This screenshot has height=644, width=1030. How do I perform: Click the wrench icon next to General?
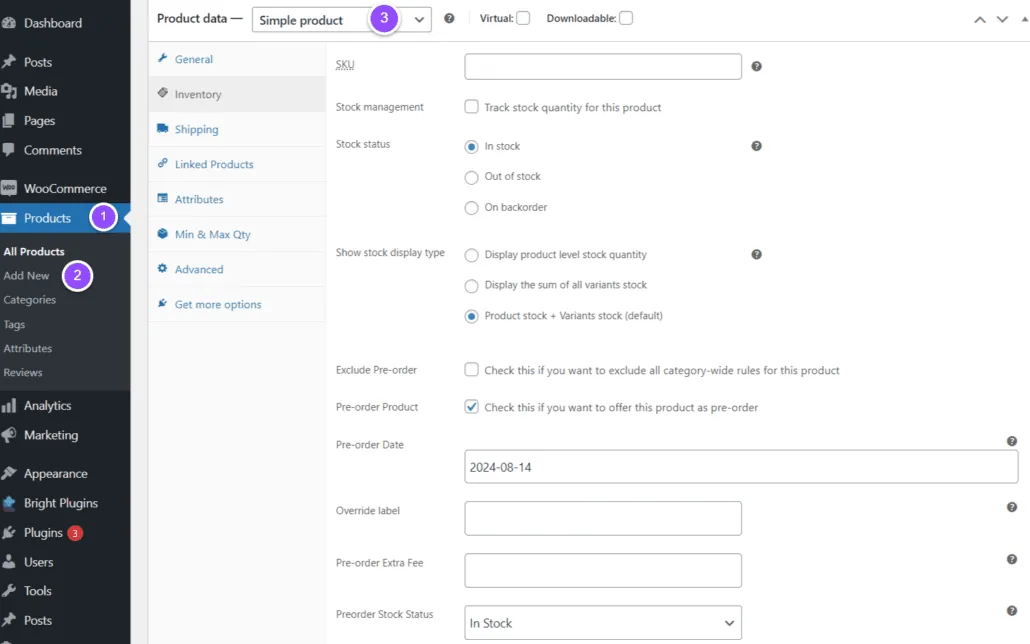(162, 58)
